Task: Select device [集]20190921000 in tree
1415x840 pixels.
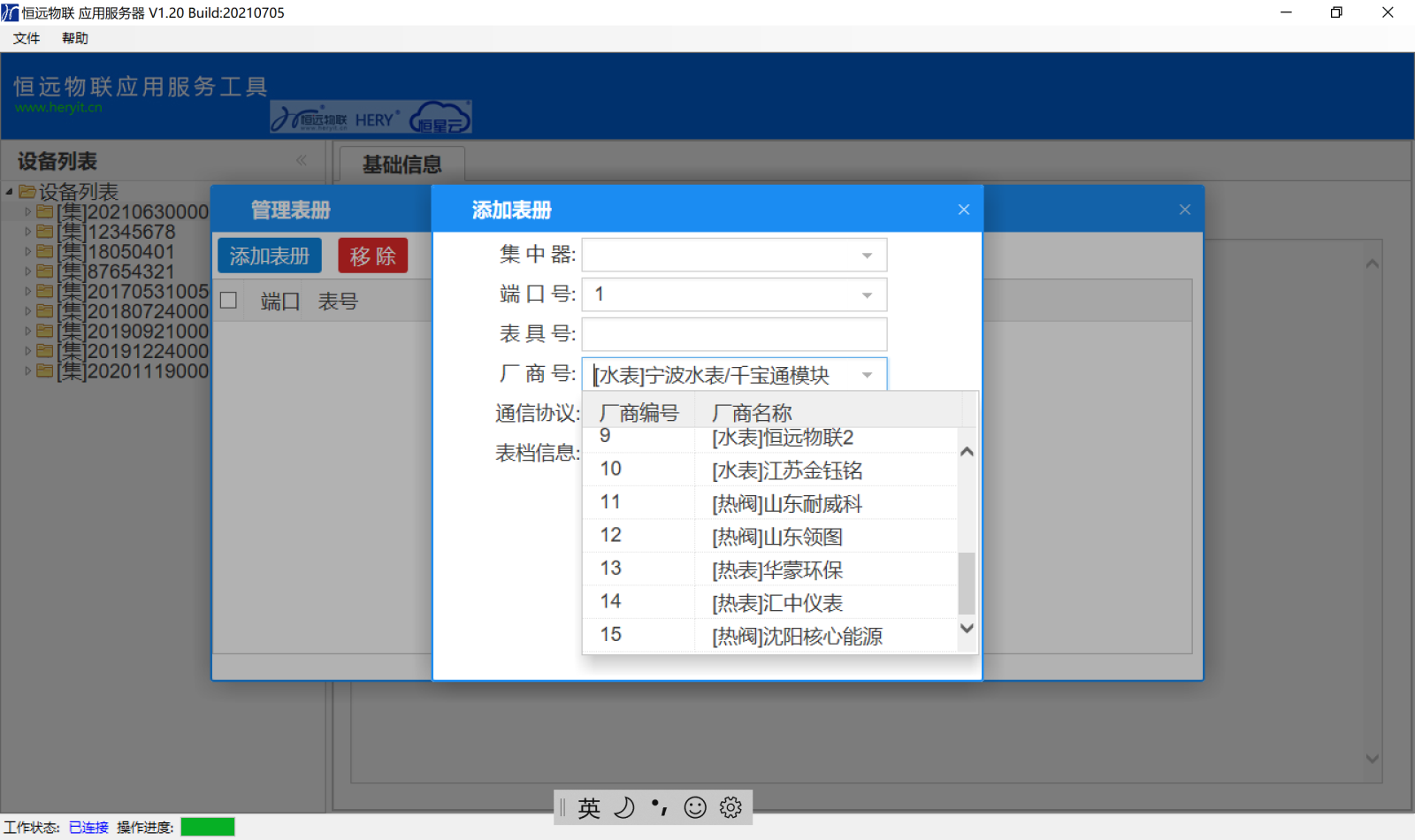Action: (x=133, y=331)
